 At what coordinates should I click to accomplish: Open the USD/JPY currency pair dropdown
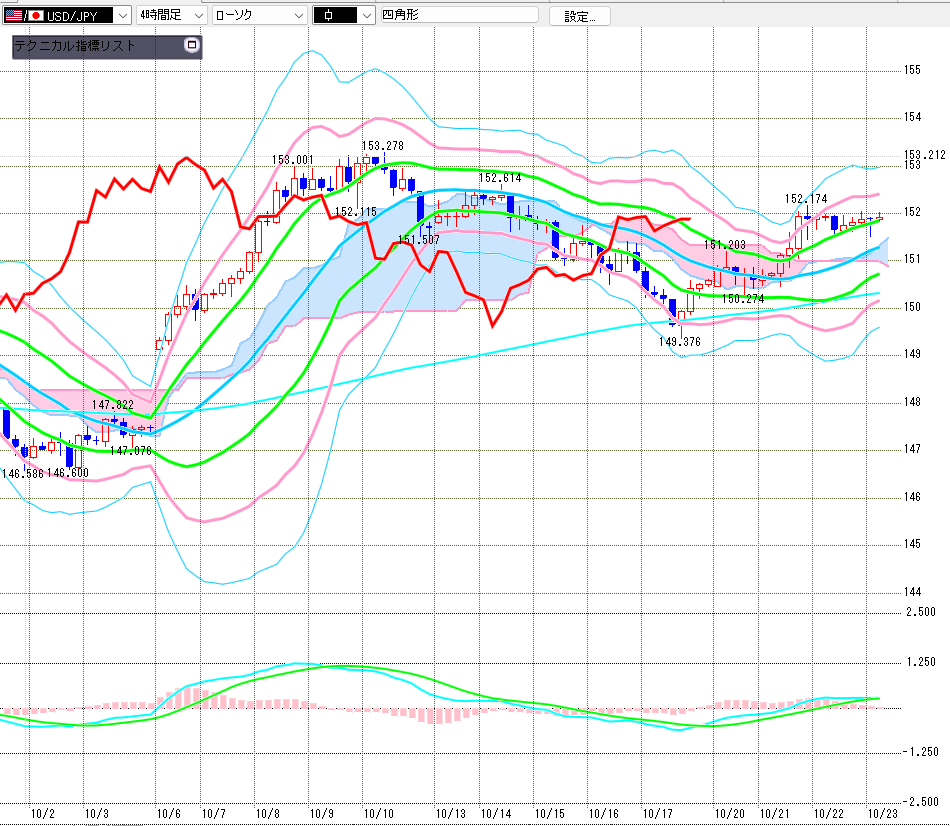(x=121, y=15)
